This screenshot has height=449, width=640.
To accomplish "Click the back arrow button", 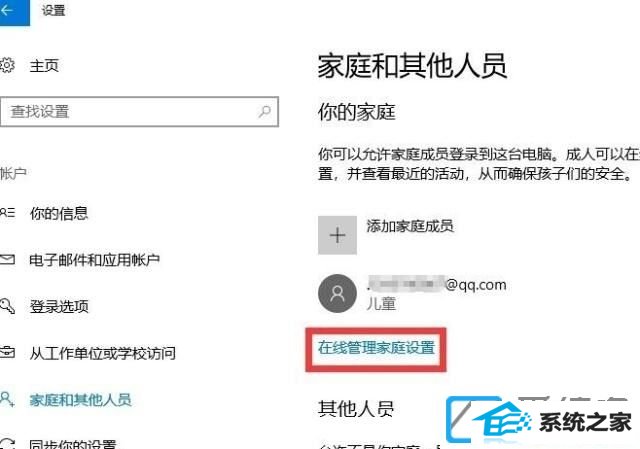I will (x=12, y=11).
